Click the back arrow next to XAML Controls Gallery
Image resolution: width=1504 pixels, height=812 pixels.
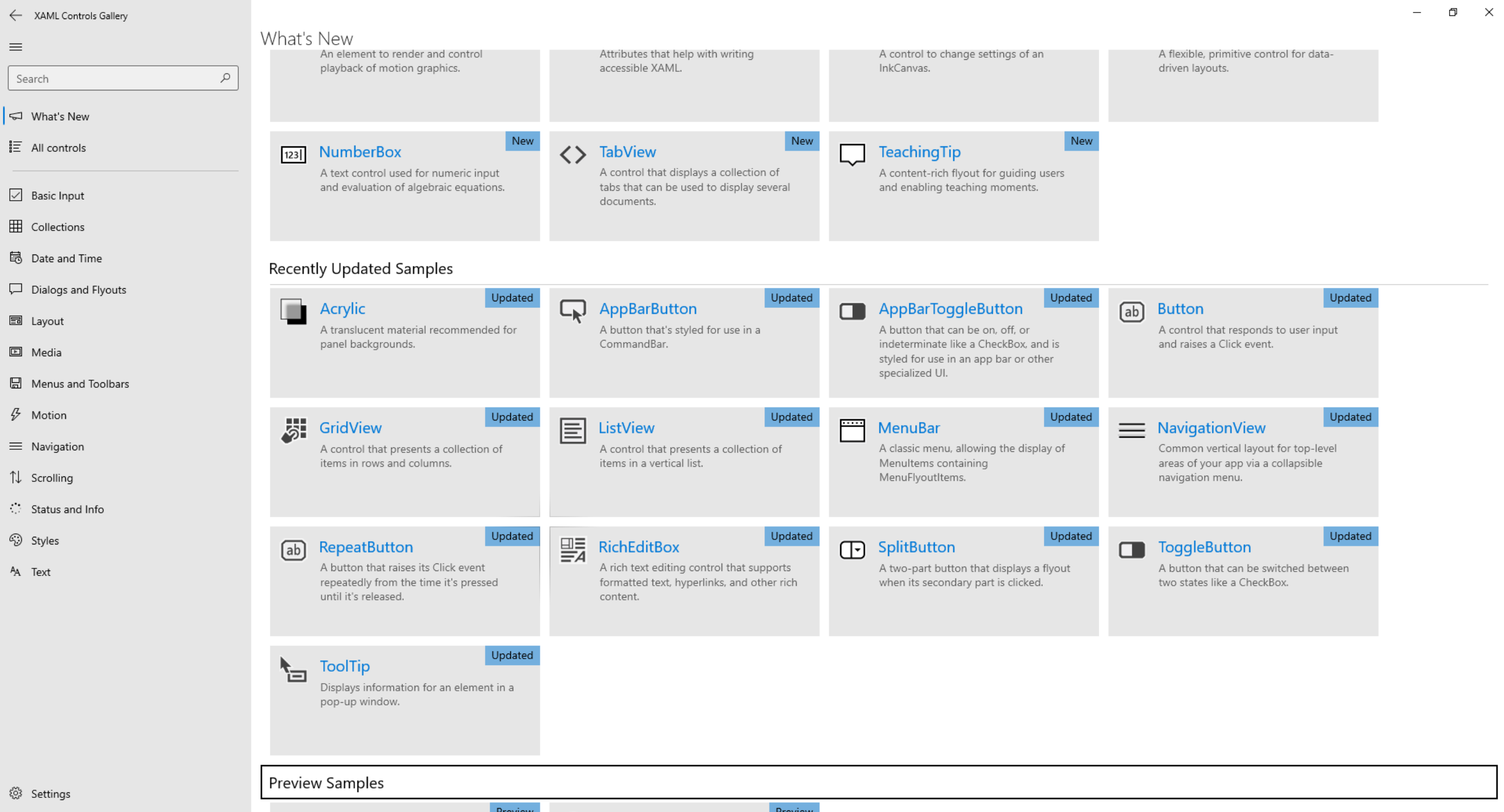pyautogui.click(x=16, y=16)
